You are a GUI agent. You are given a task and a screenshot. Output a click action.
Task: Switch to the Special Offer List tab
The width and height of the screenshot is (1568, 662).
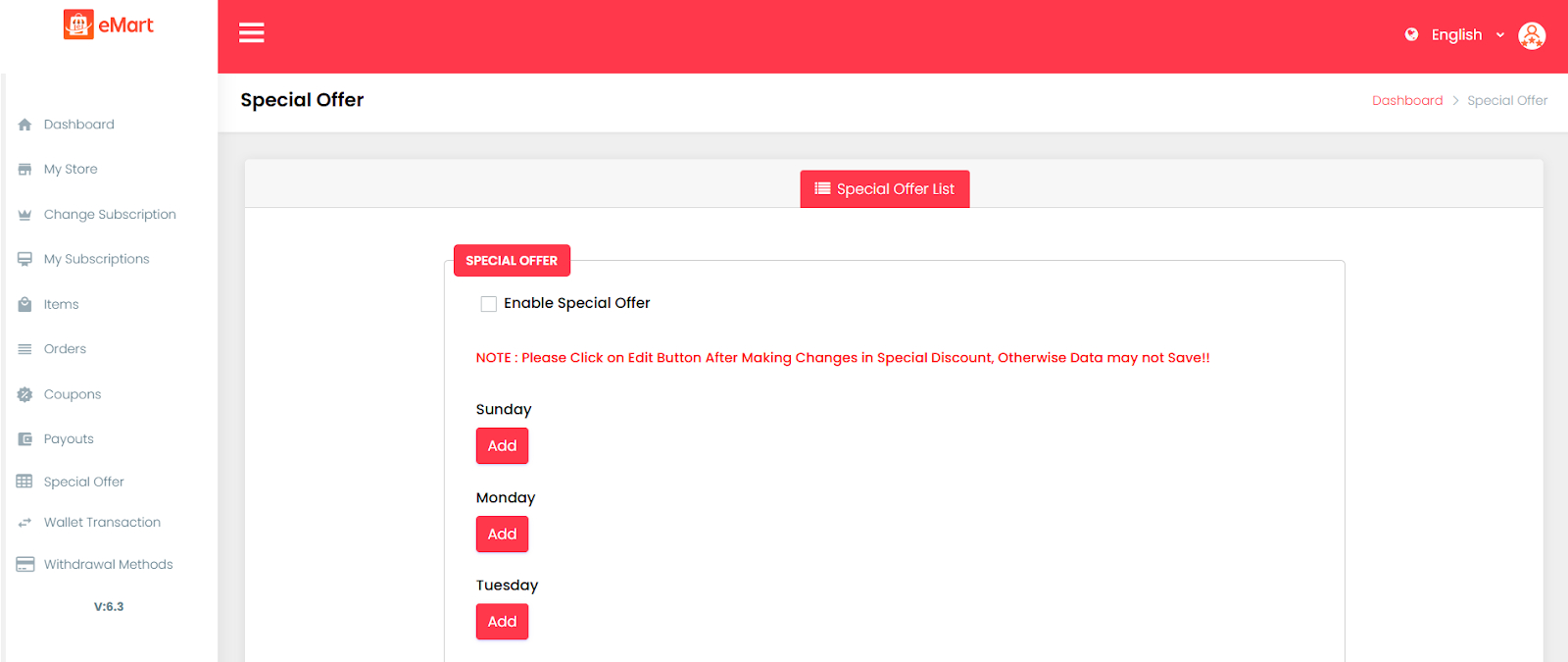point(884,189)
